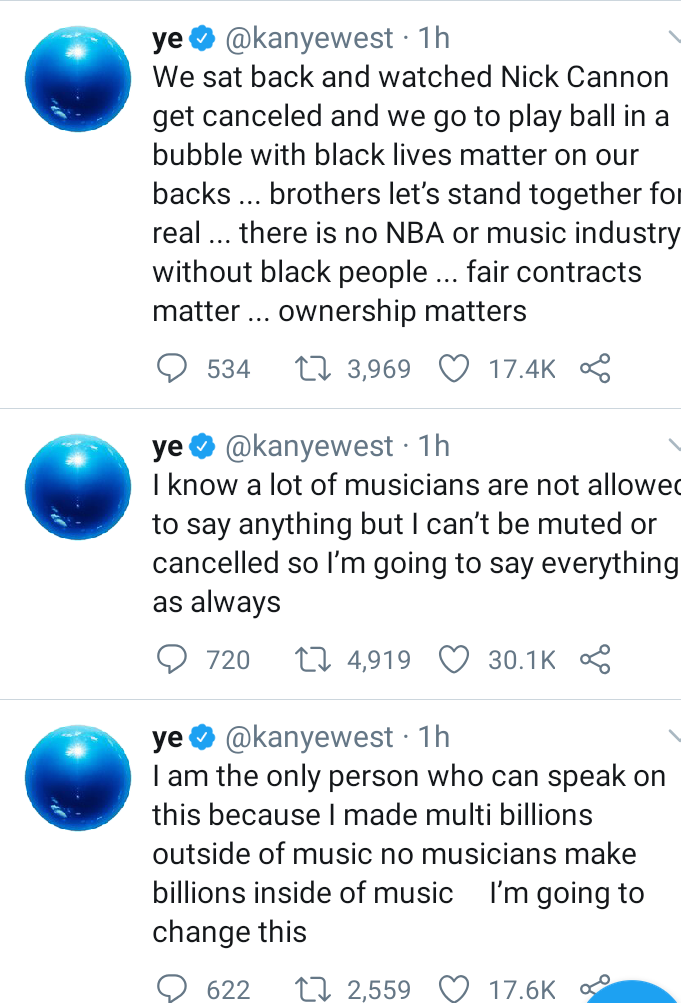
Task: Retweet the tweet with 4,919 retweets
Action: (314, 660)
